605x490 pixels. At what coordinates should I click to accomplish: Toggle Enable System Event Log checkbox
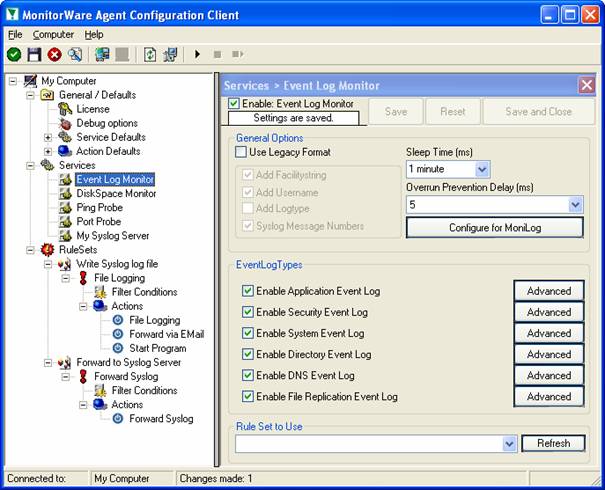pyautogui.click(x=247, y=333)
